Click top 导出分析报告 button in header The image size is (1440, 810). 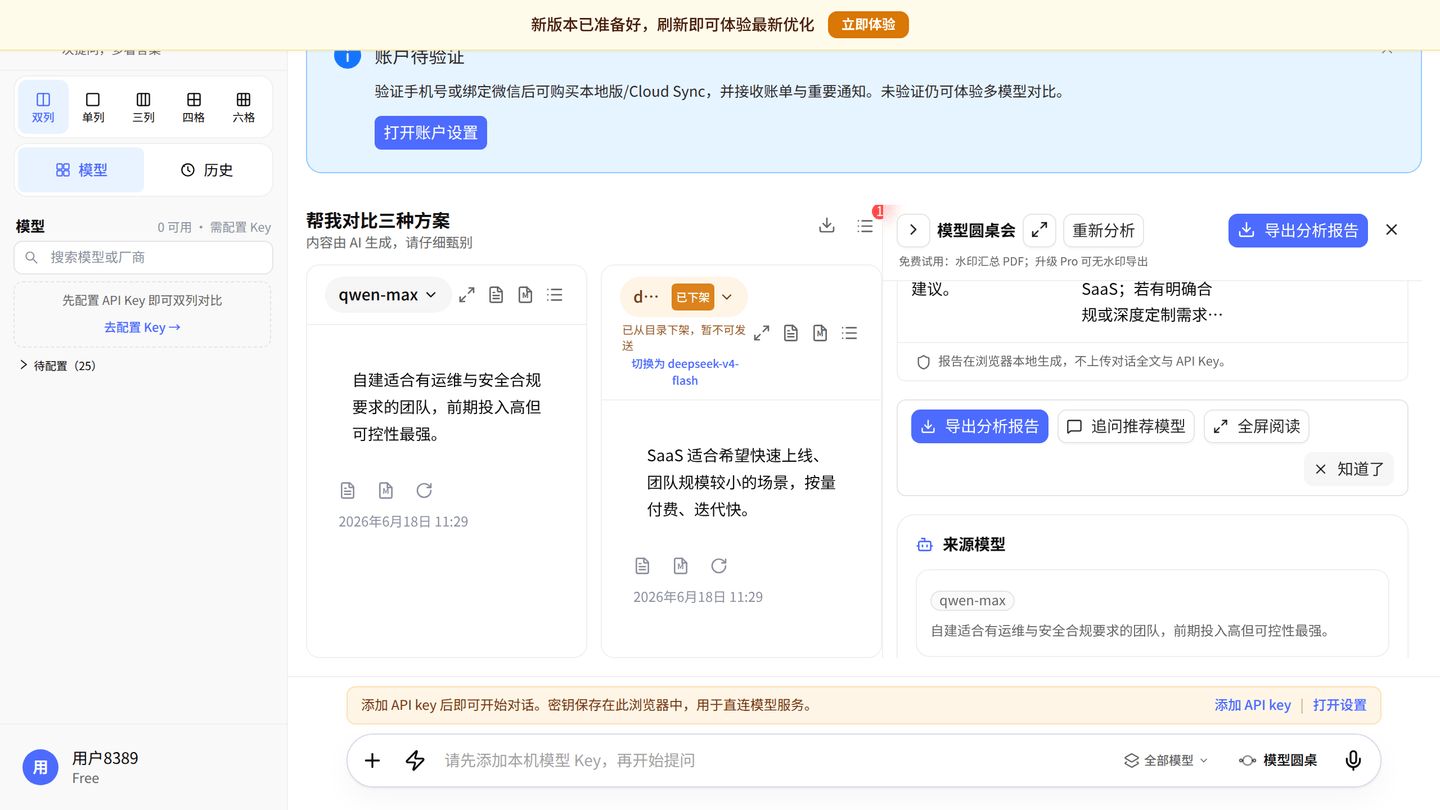click(1298, 230)
